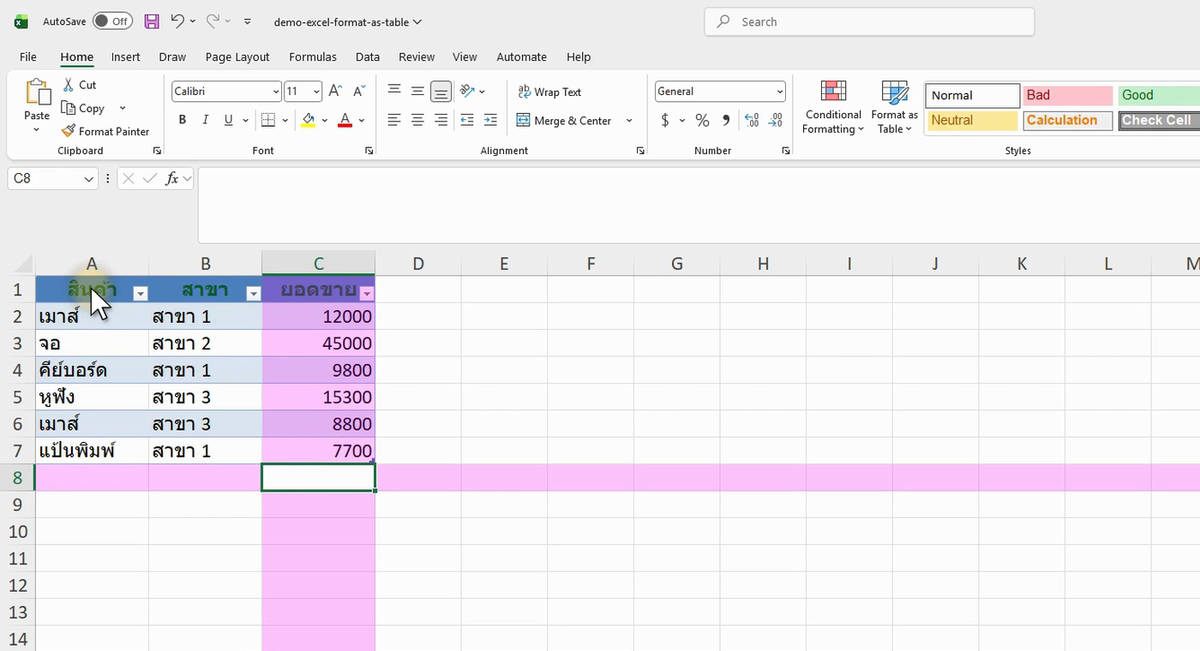Open Format as Table gallery
Viewport: 1200px width, 651px height.
[x=894, y=108]
